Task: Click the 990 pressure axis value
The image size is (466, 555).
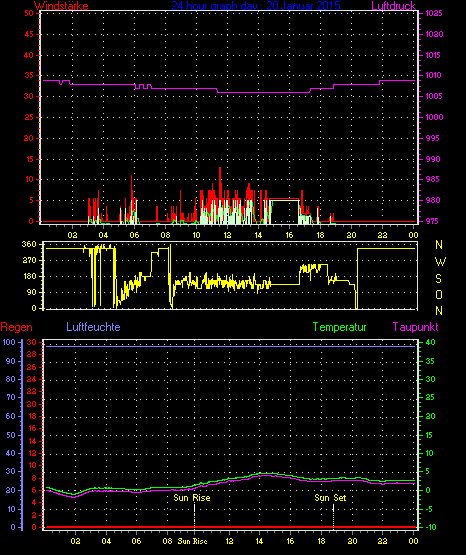Action: (x=433, y=159)
